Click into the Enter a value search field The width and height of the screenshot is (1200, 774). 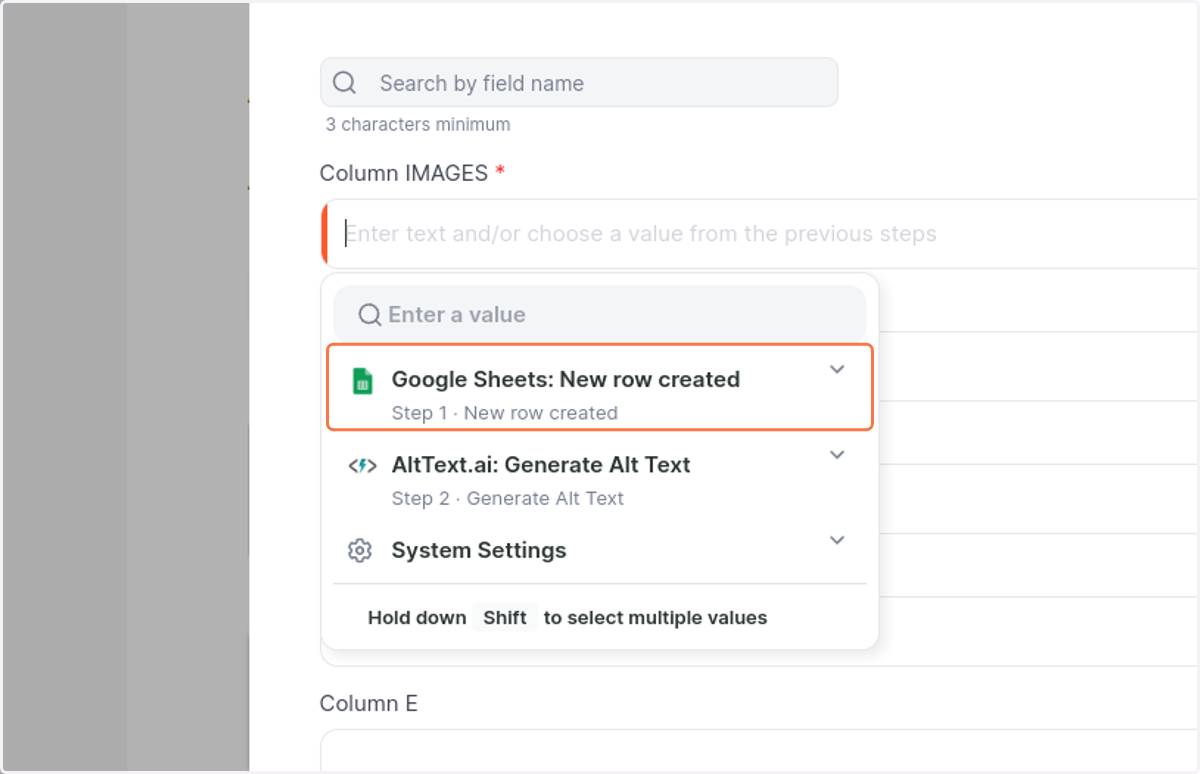600,315
